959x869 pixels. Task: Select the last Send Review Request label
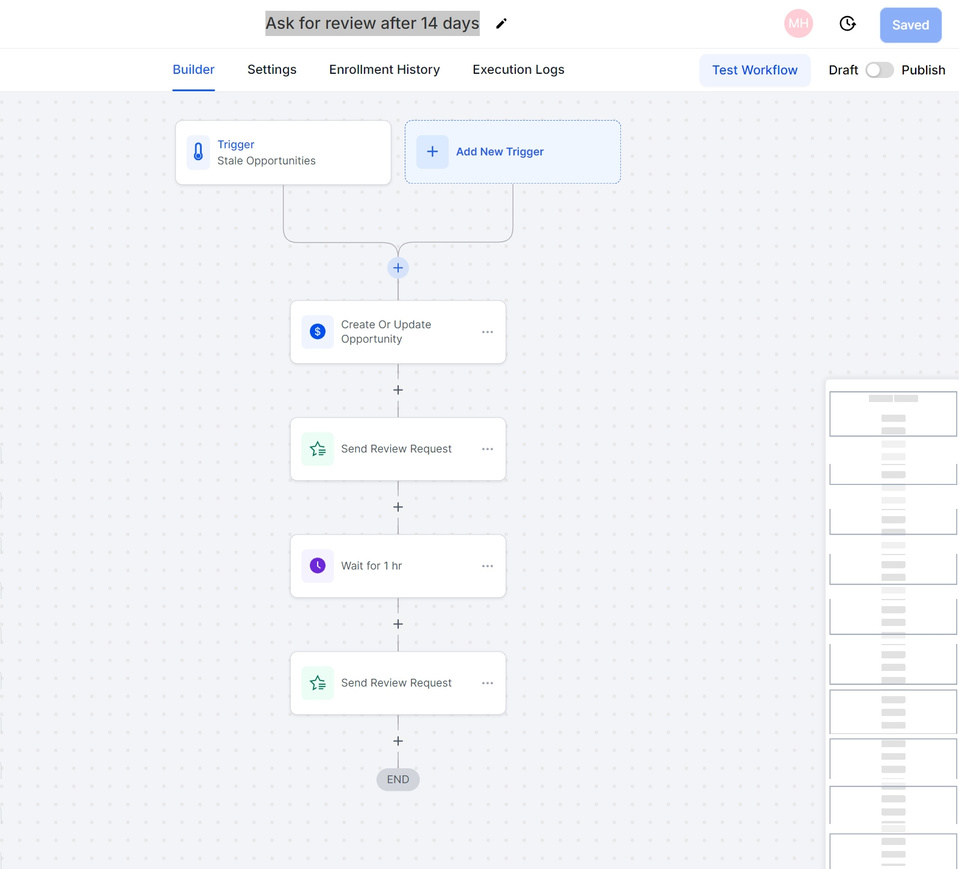click(x=396, y=682)
